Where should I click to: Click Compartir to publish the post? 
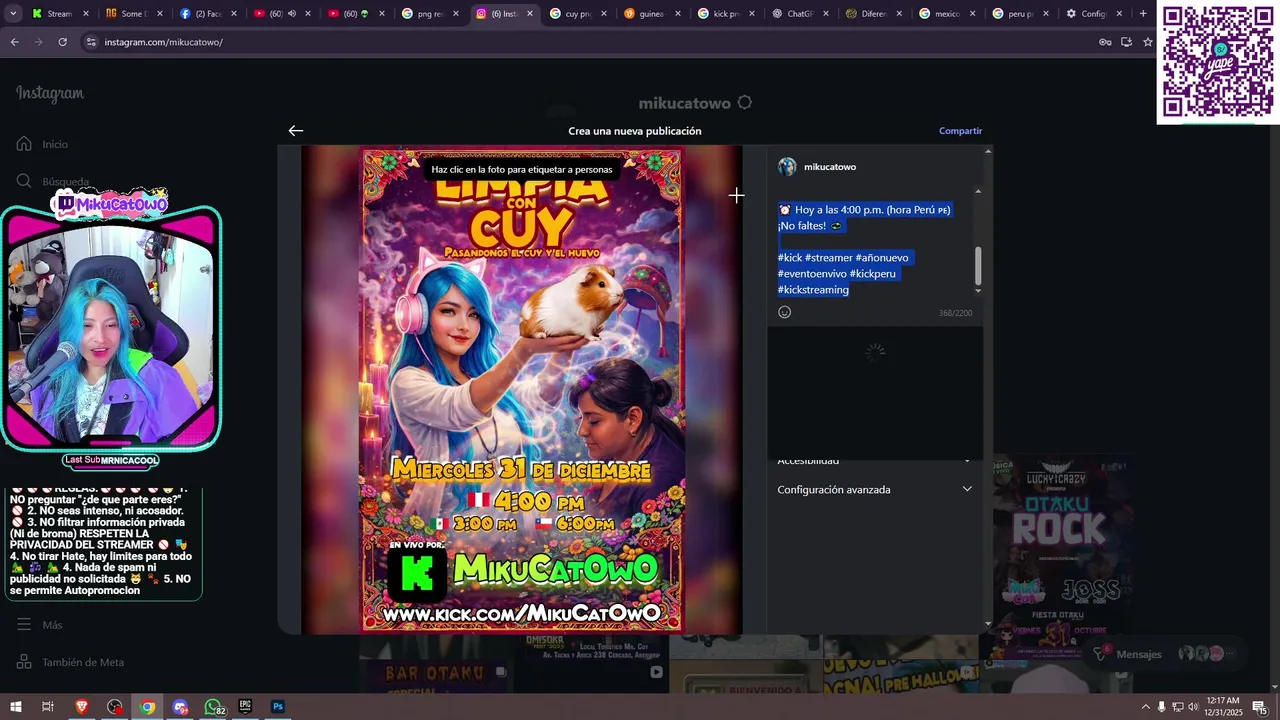point(960,131)
